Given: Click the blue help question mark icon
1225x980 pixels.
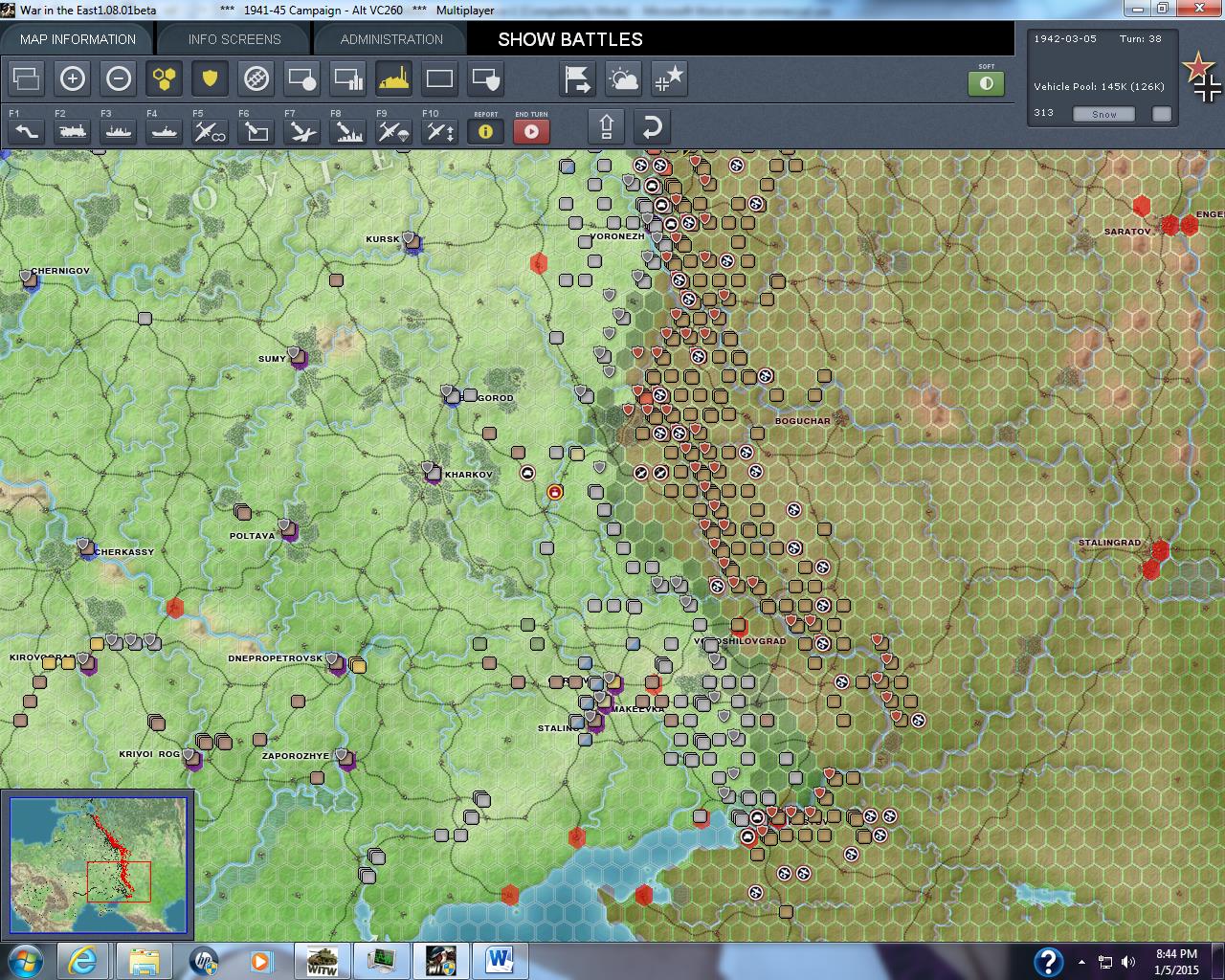Looking at the screenshot, I should pyautogui.click(x=1048, y=961).
